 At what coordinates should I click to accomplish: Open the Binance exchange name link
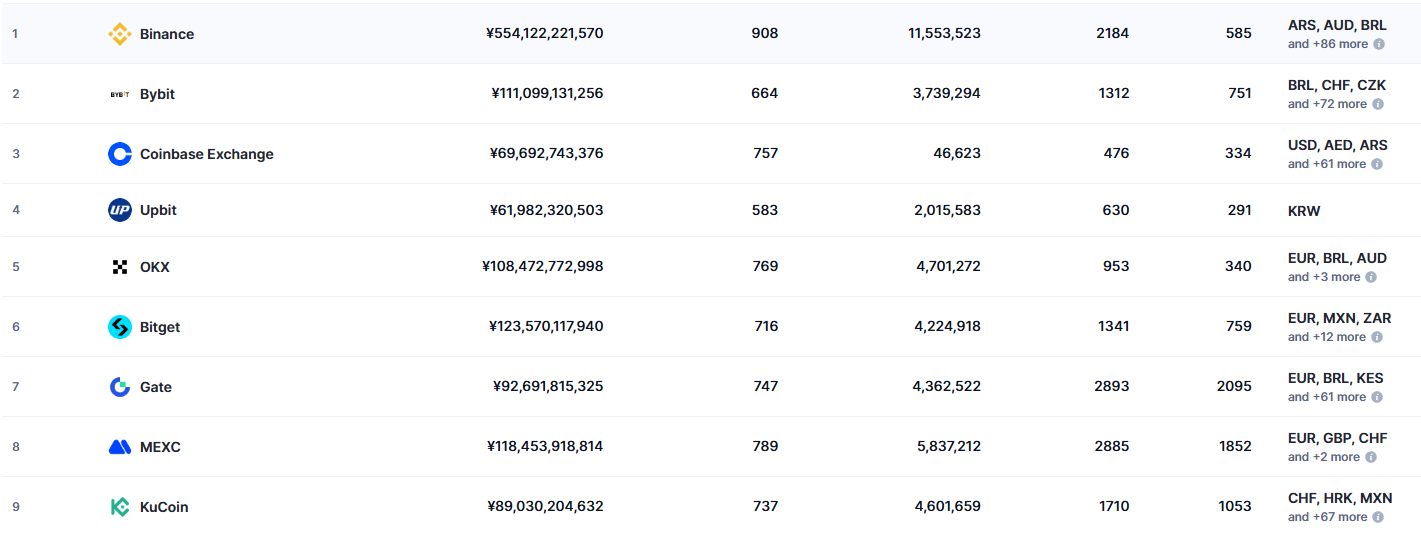click(x=167, y=34)
